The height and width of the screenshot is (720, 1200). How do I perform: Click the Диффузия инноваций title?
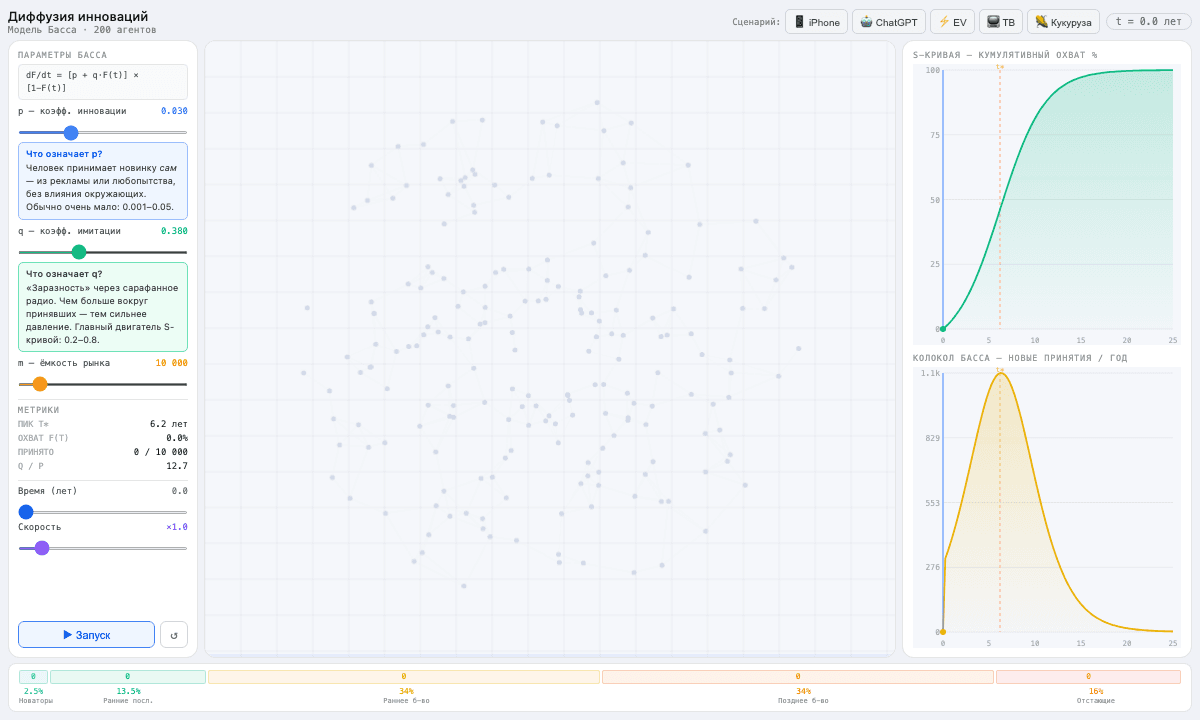pyautogui.click(x=78, y=16)
